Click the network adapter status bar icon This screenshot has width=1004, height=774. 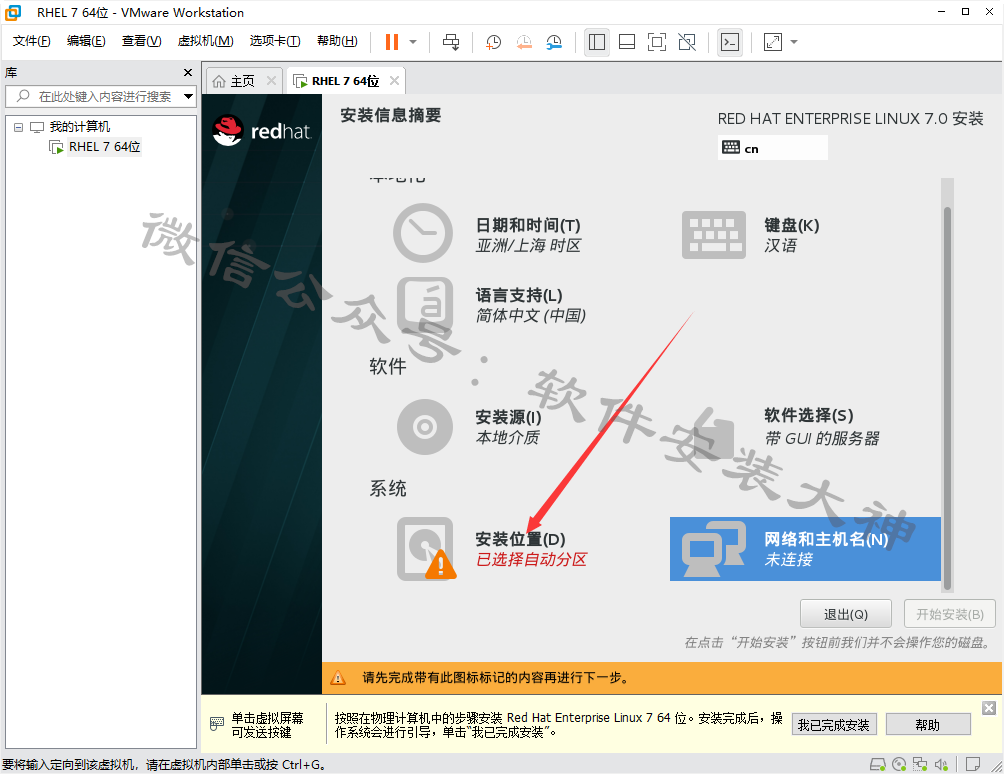[920, 764]
